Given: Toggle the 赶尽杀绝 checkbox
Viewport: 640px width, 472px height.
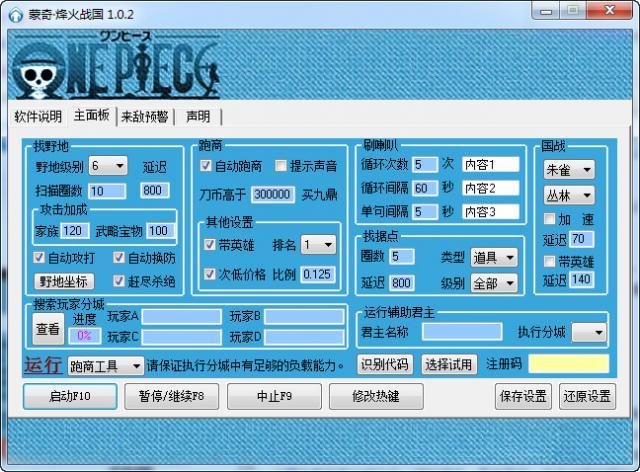Looking at the screenshot, I should click(119, 281).
